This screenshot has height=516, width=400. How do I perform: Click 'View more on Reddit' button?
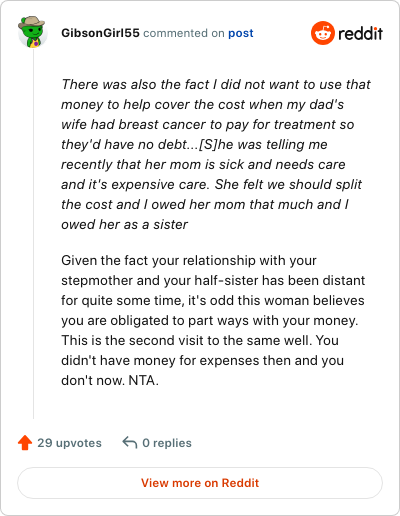point(200,483)
